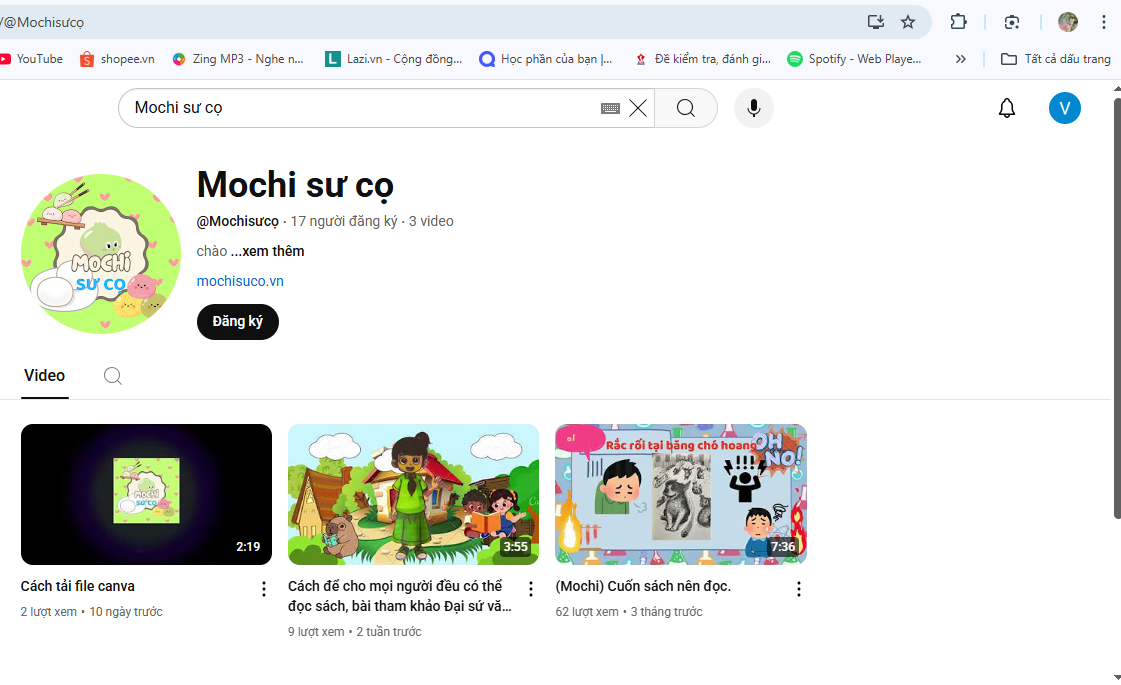The width and height of the screenshot is (1121, 685).
Task: Play the Cách tải file canva thumbnail
Action: click(146, 494)
